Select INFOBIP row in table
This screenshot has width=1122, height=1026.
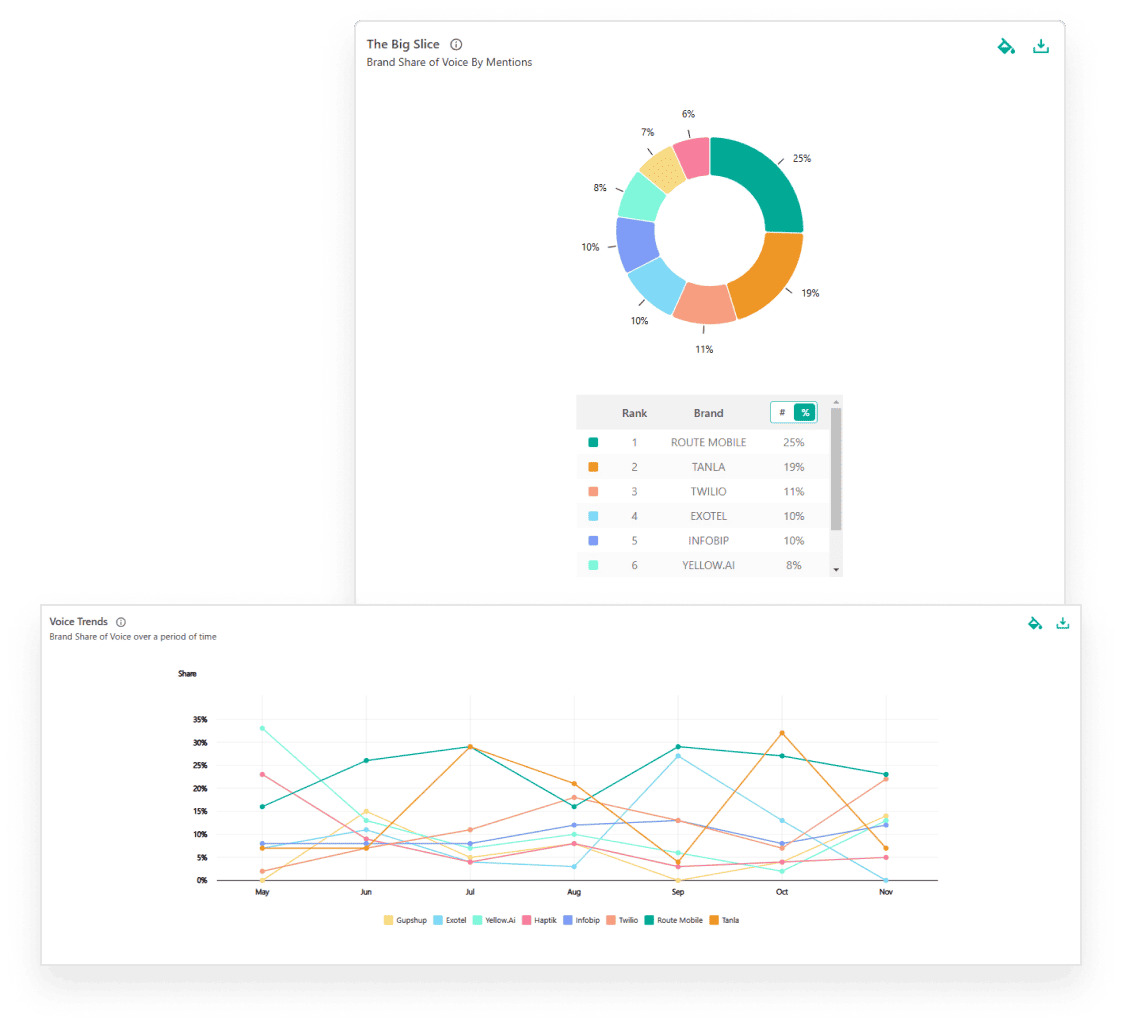[703, 541]
